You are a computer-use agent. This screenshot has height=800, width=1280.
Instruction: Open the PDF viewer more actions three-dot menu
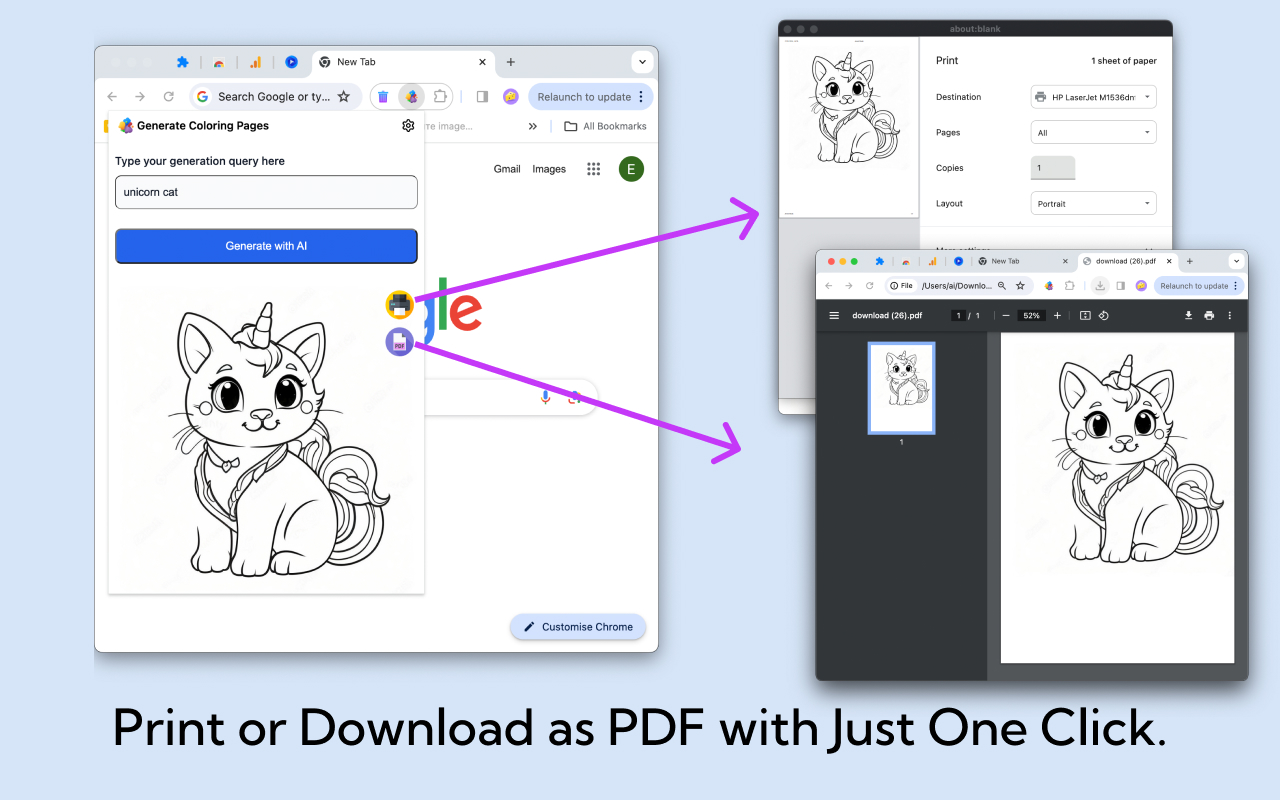(x=1230, y=315)
